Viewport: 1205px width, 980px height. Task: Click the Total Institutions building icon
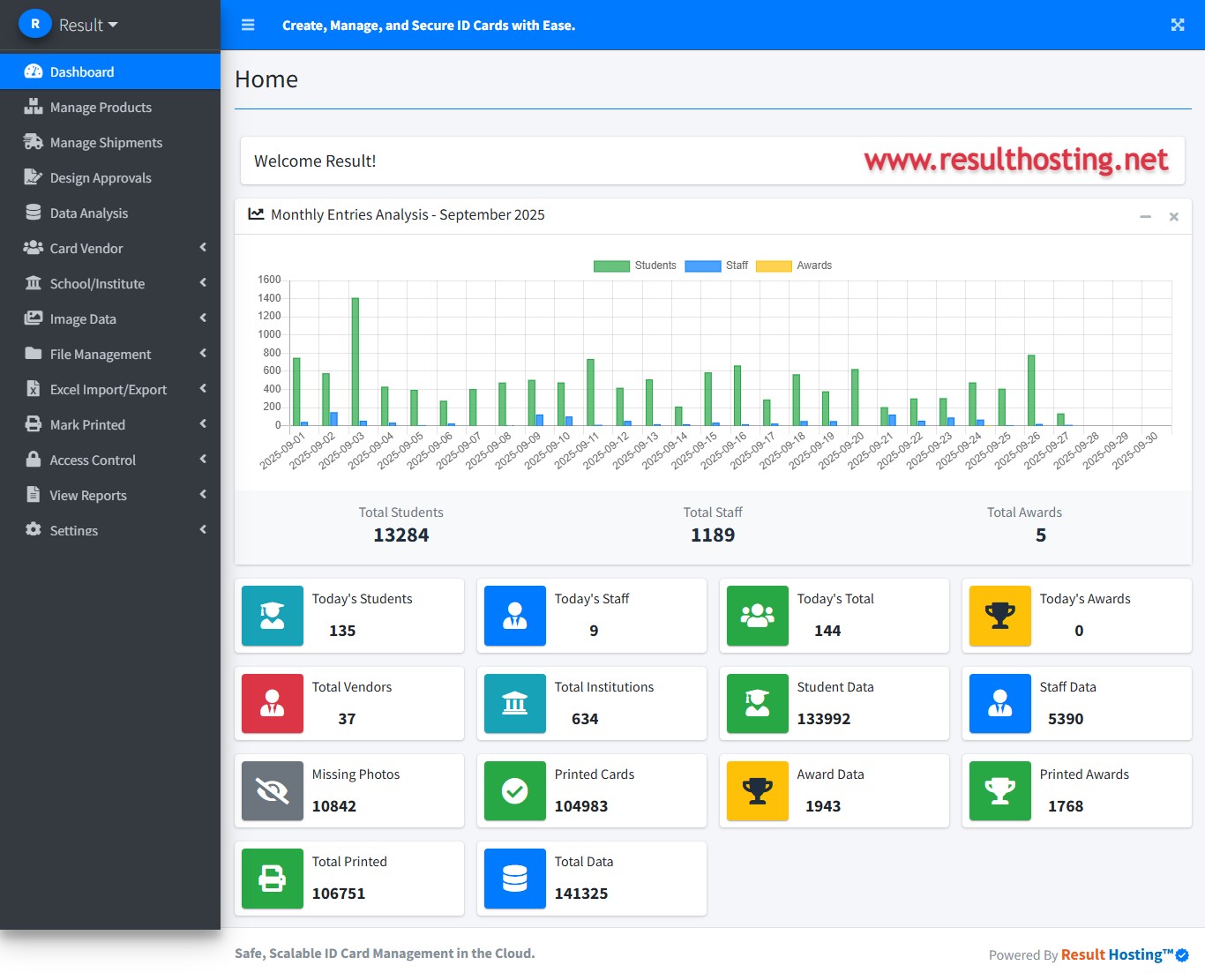[x=515, y=704]
